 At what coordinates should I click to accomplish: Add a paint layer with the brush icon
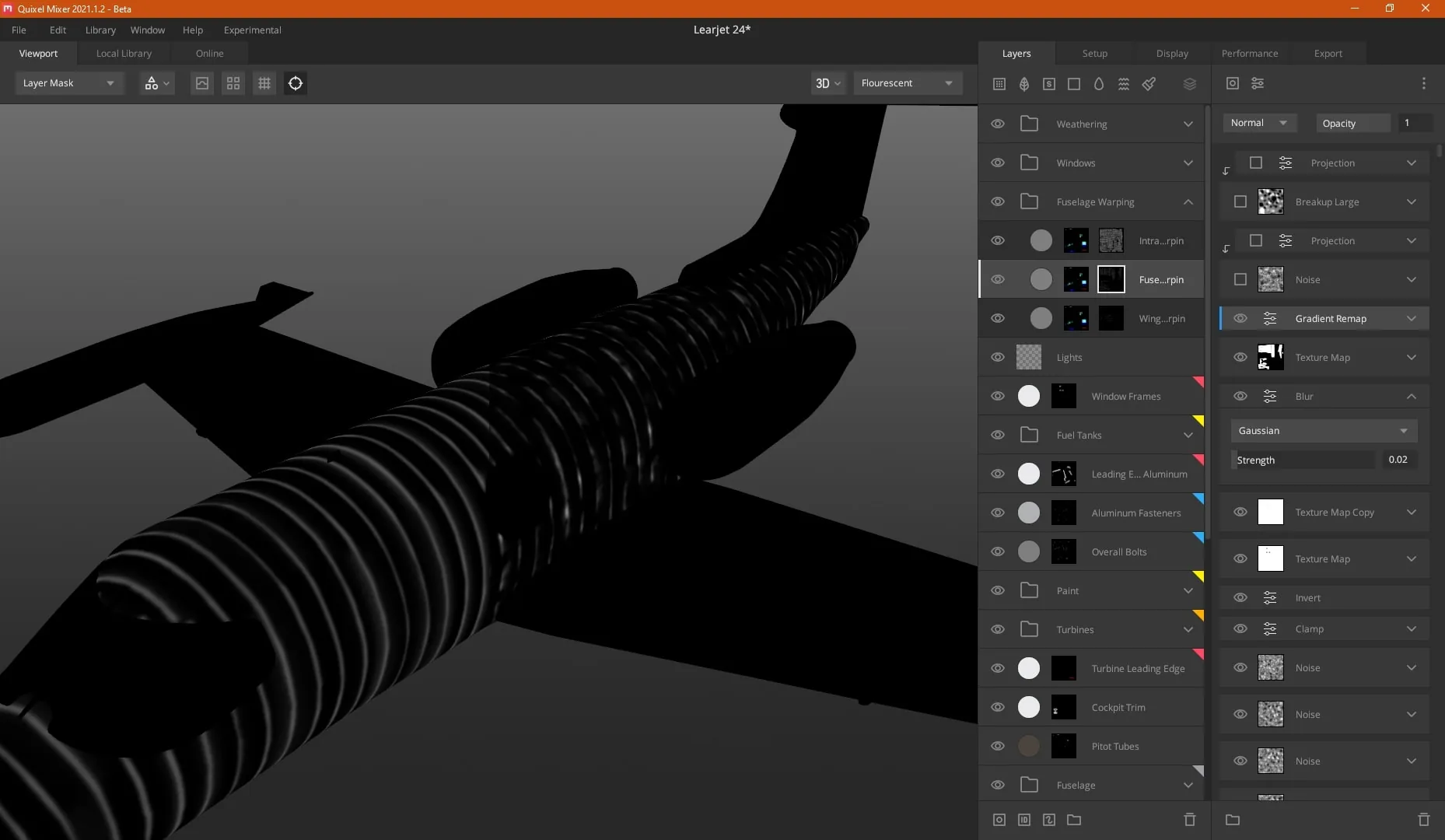click(1149, 83)
